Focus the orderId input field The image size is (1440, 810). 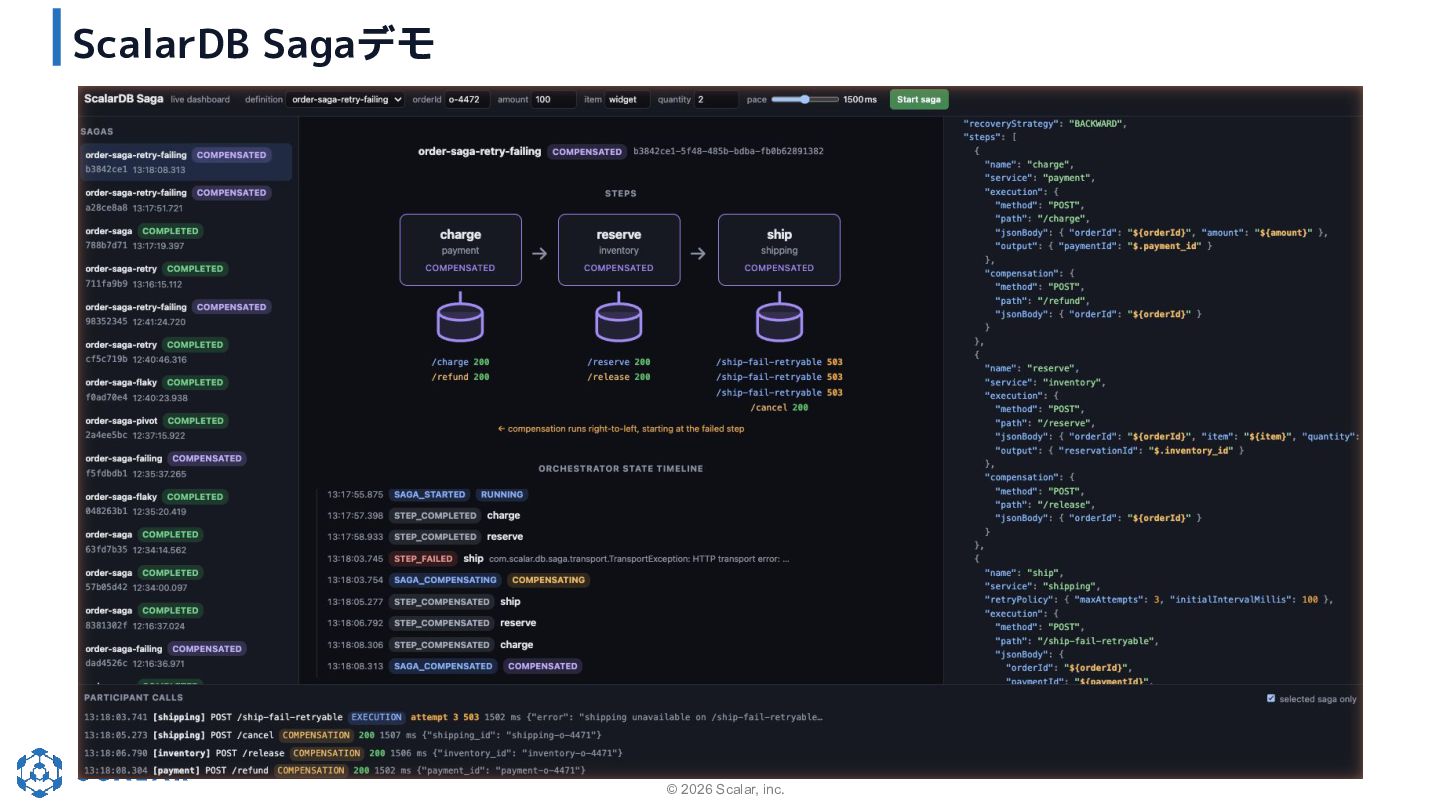pos(467,100)
